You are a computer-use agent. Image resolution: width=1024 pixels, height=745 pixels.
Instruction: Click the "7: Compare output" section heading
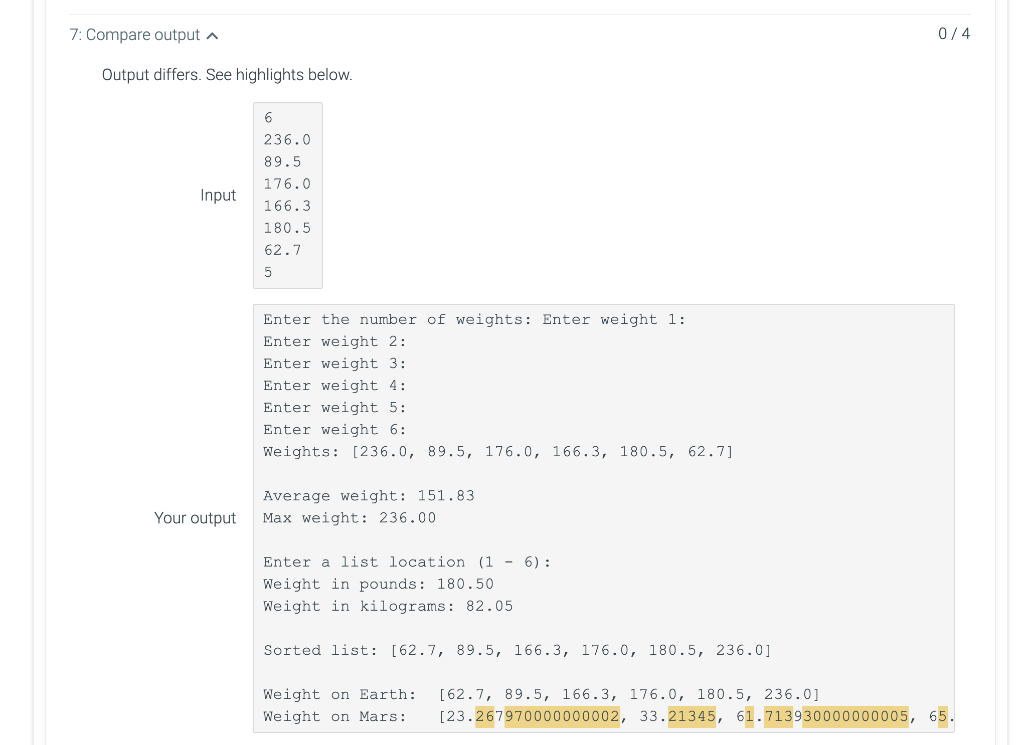pos(134,34)
